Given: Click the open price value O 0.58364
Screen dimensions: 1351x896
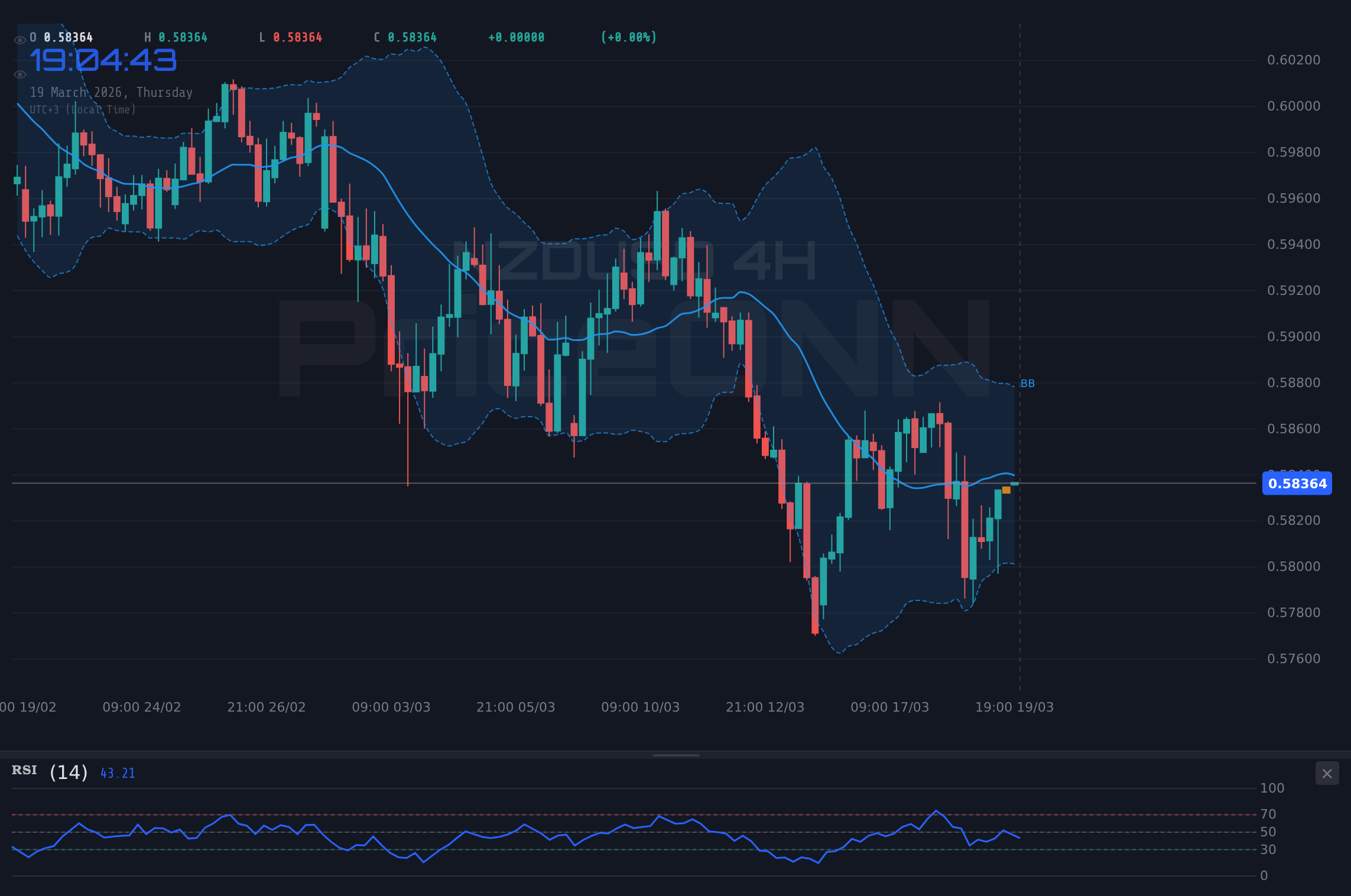Looking at the screenshot, I should (x=61, y=37).
